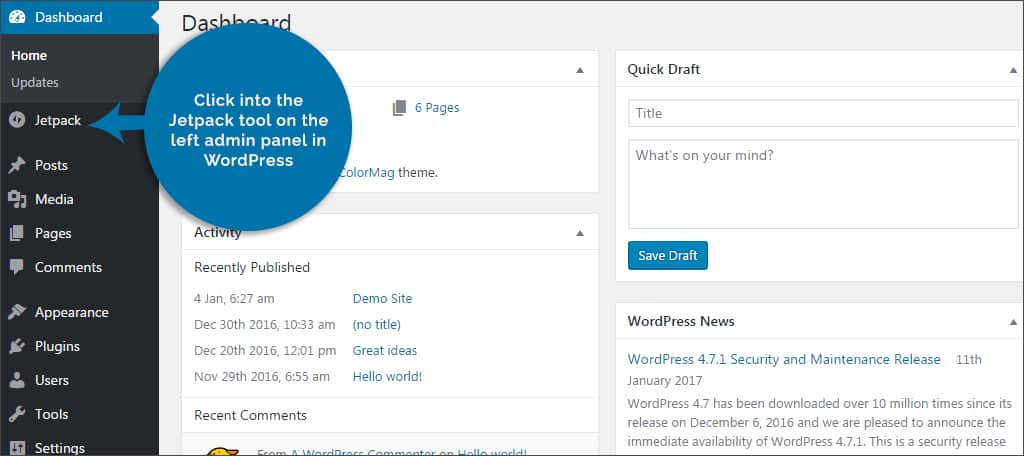Screen dimensions: 1024x456
Task: Click the Dashboard gauge icon
Action: click(x=17, y=17)
